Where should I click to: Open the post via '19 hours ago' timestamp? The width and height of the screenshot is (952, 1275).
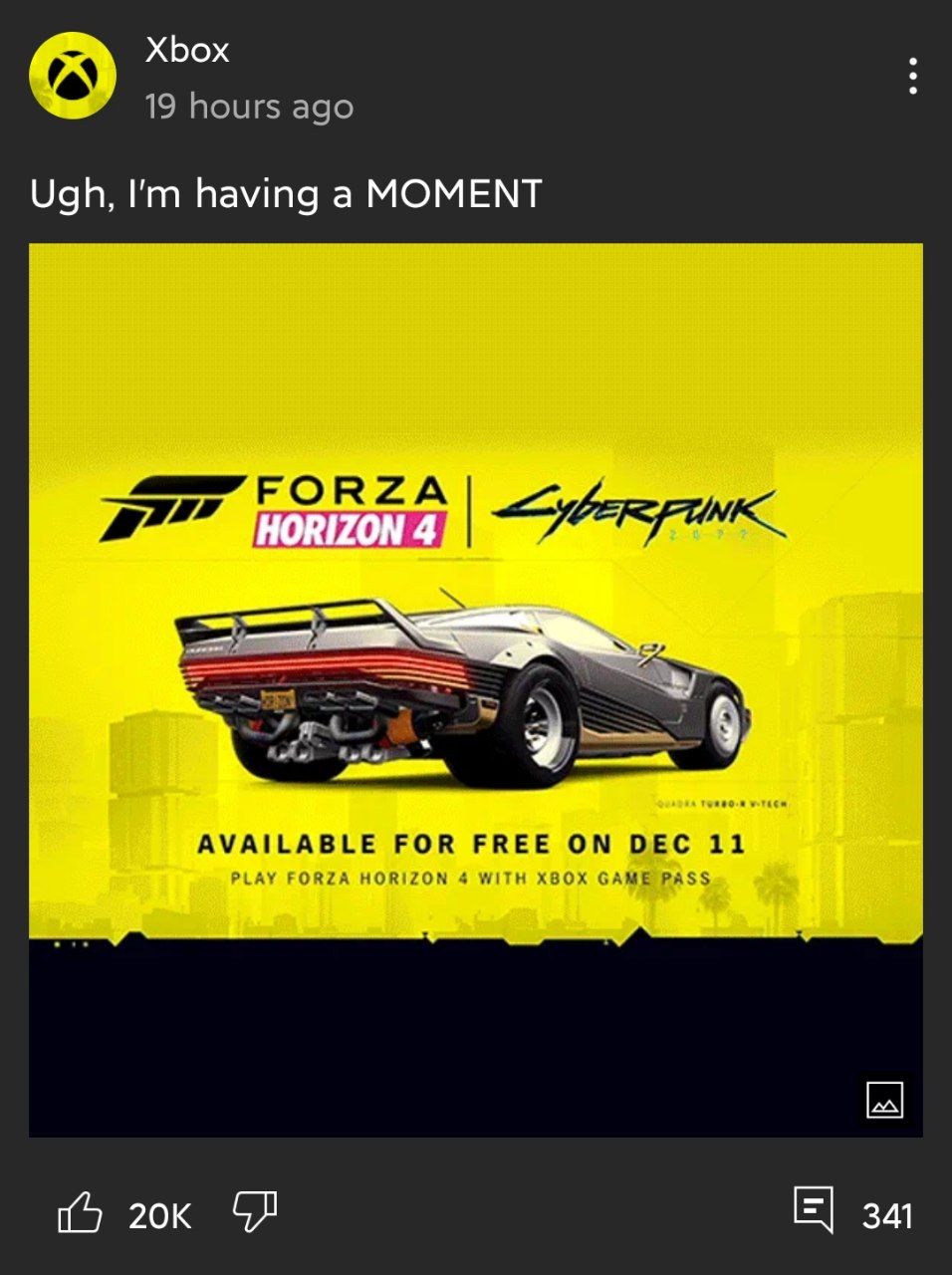click(x=249, y=106)
